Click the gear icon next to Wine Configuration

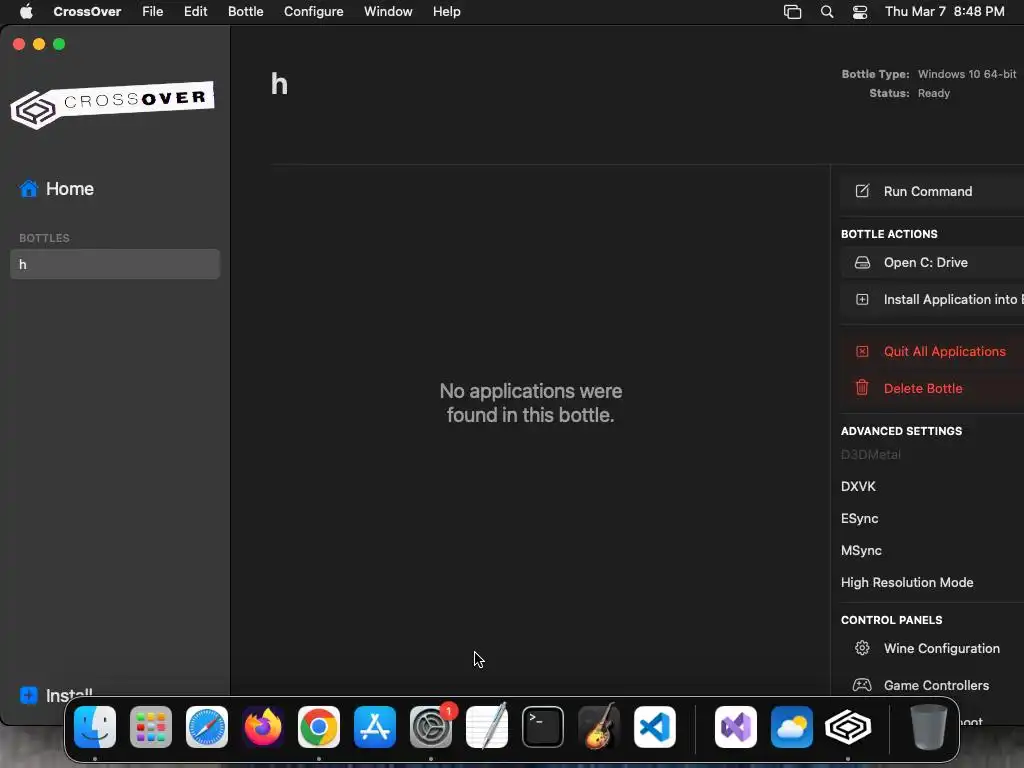(862, 648)
